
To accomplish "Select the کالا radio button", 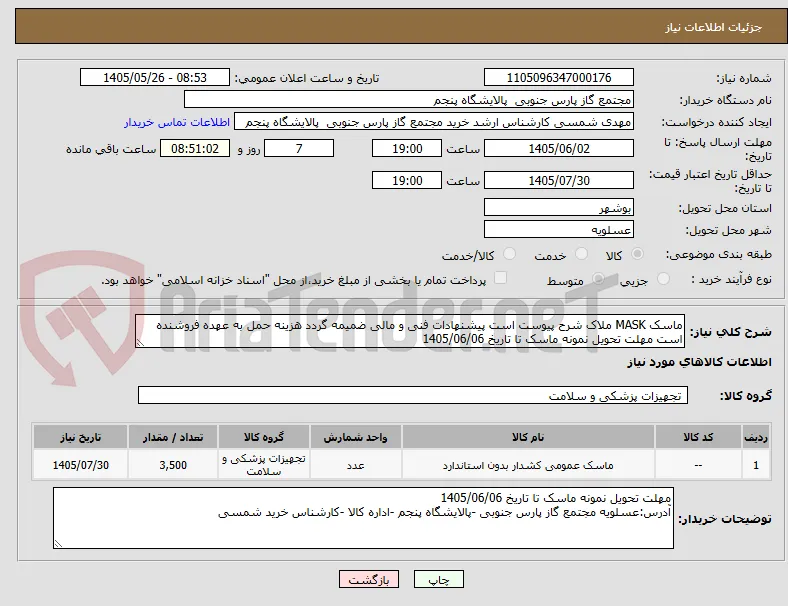I will click(637, 254).
